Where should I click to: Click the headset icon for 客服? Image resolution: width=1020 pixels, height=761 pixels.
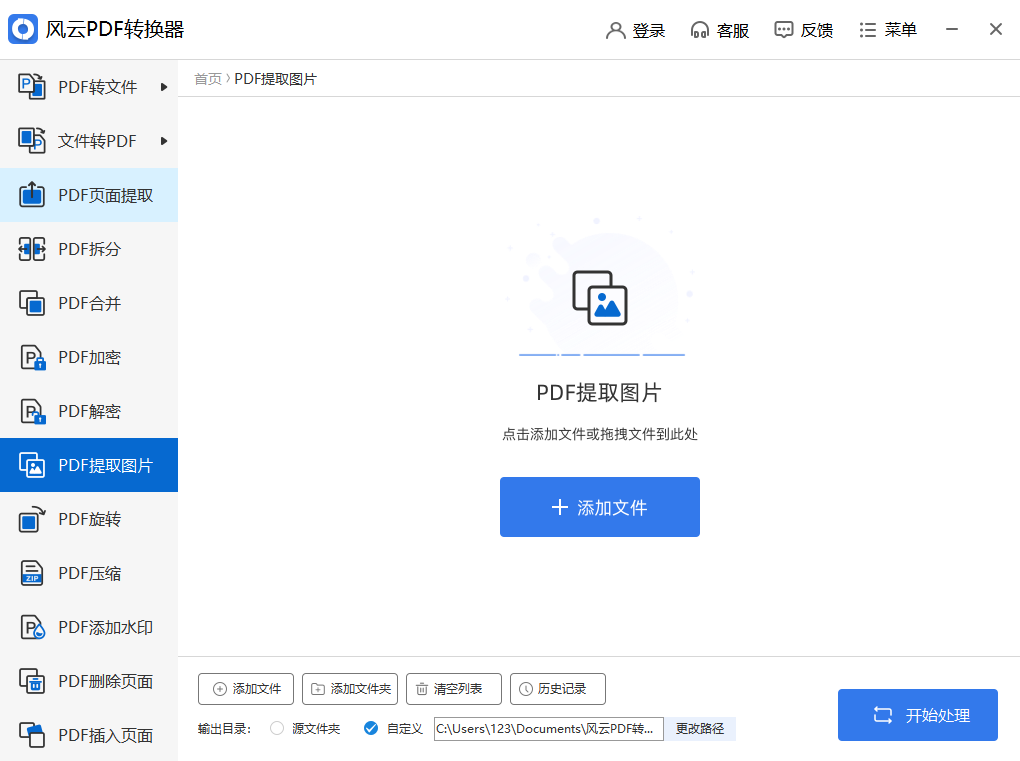700,30
